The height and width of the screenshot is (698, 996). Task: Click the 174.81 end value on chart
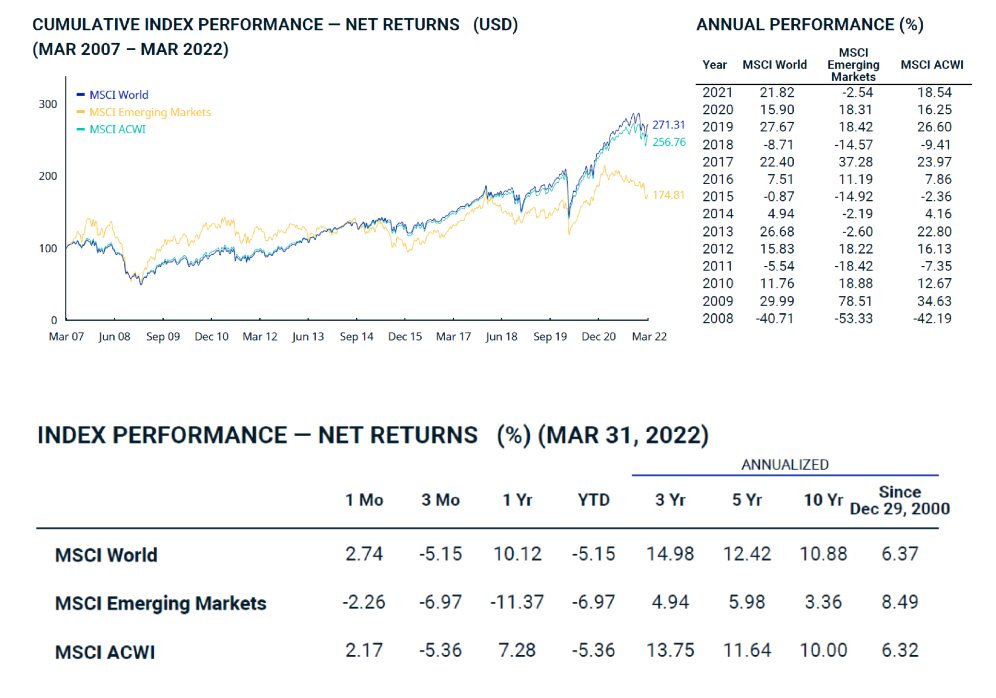pos(669,194)
